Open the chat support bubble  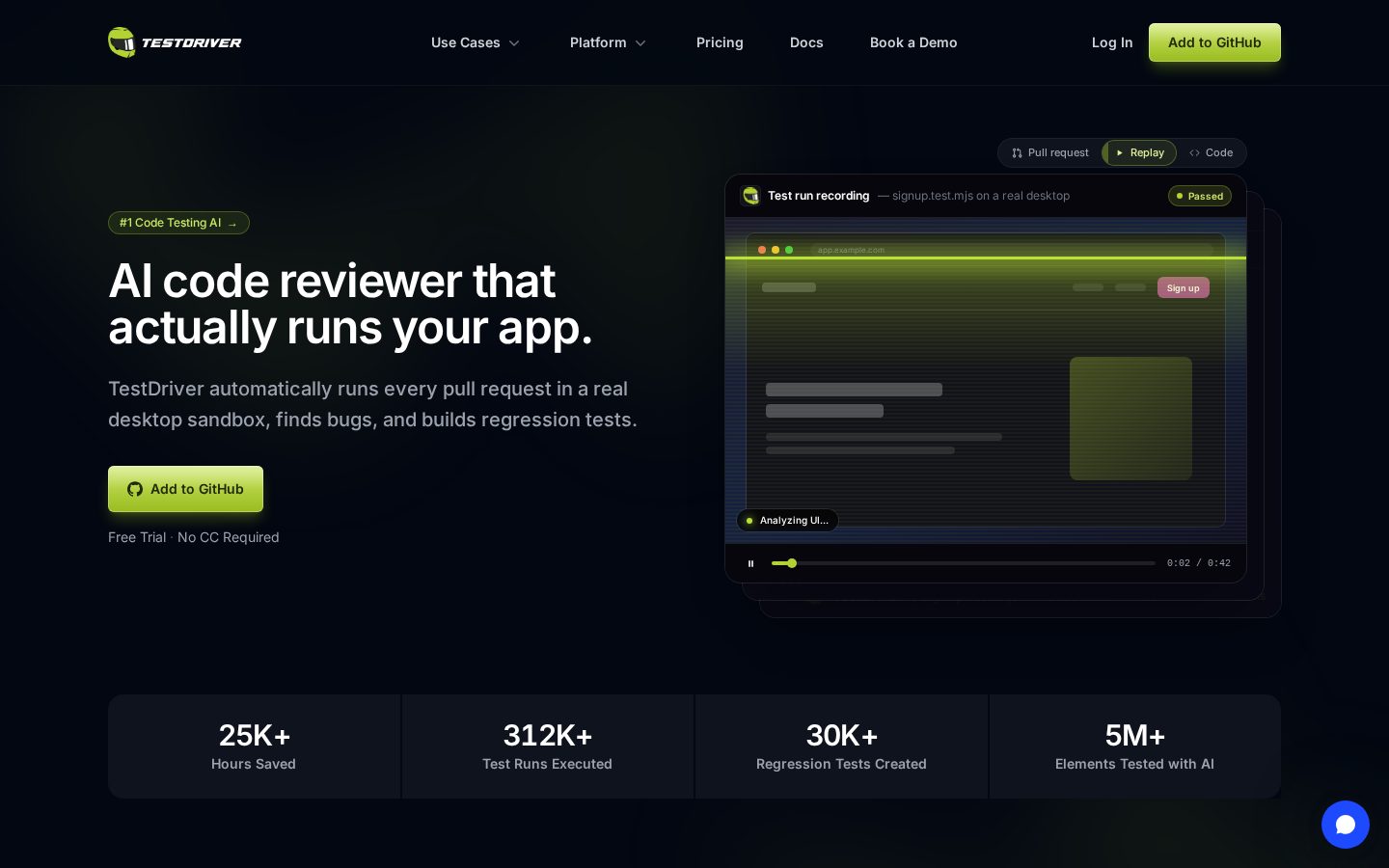pyautogui.click(x=1346, y=825)
